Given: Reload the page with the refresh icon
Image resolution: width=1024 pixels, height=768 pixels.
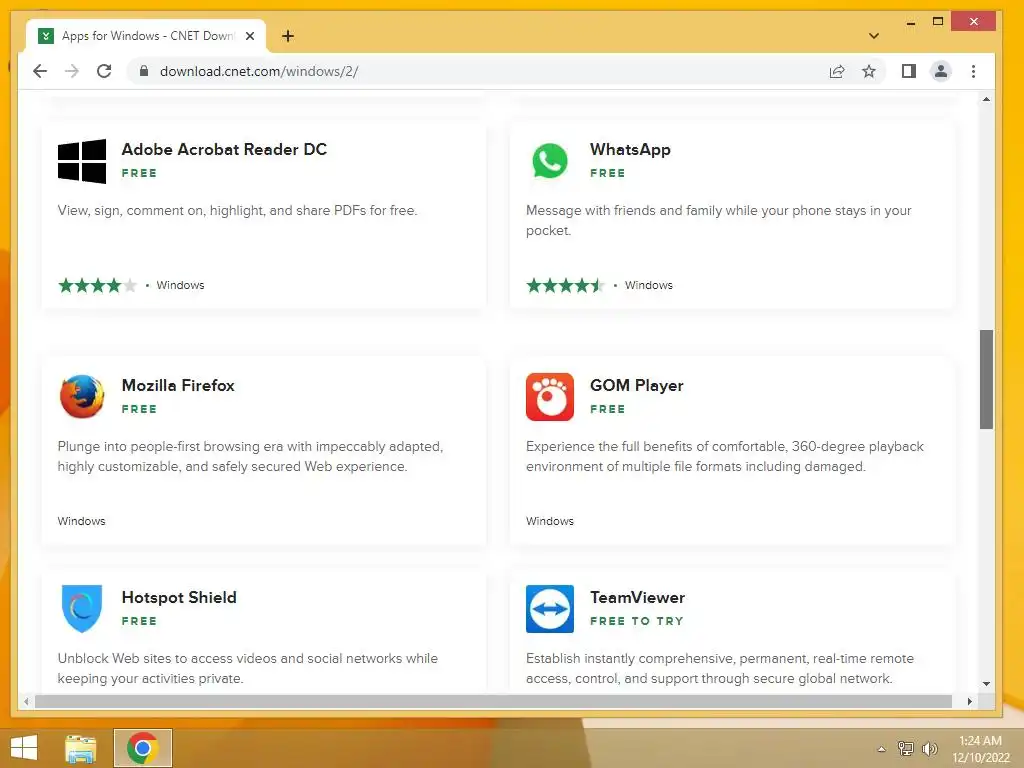Looking at the screenshot, I should [104, 71].
